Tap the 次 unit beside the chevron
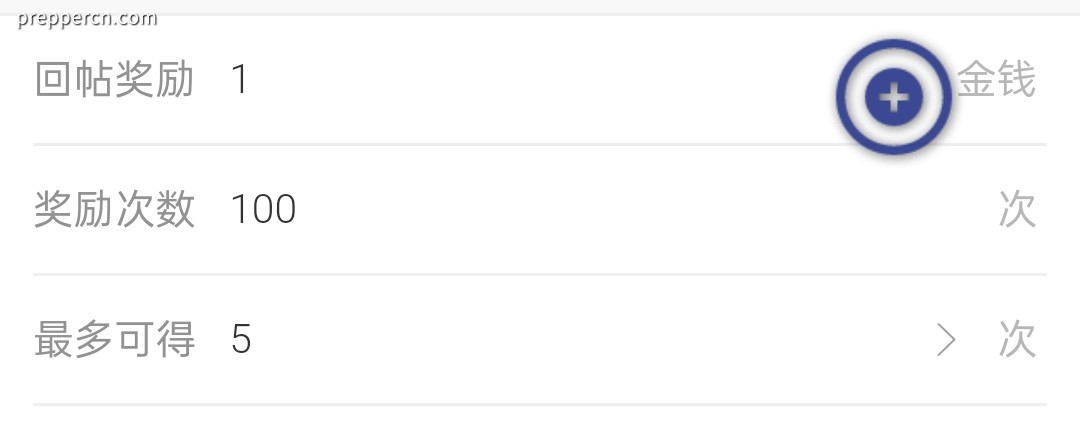 coord(1017,339)
